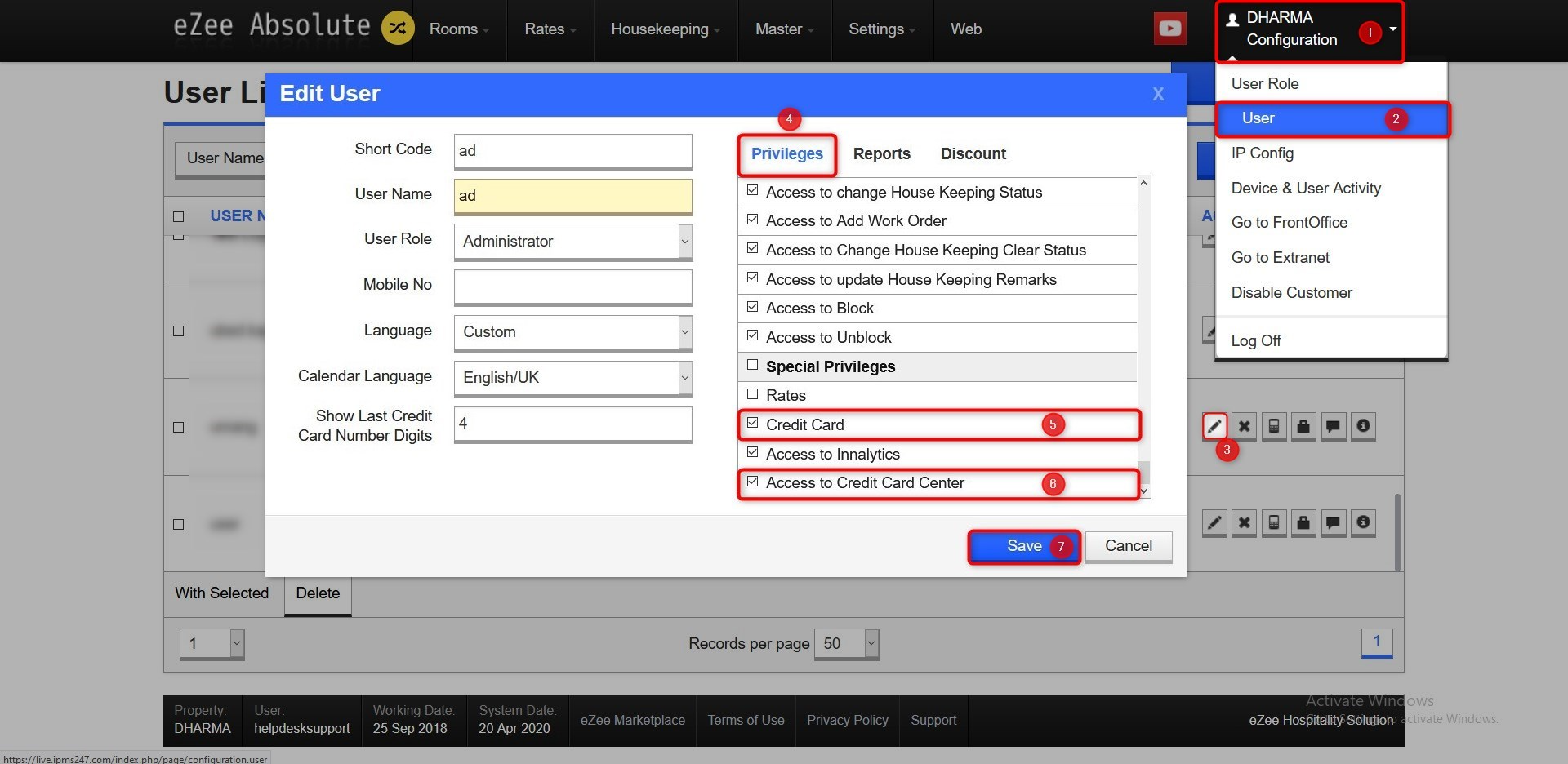
Task: Toggle Access to update House Keeping Remarks
Action: (752, 278)
